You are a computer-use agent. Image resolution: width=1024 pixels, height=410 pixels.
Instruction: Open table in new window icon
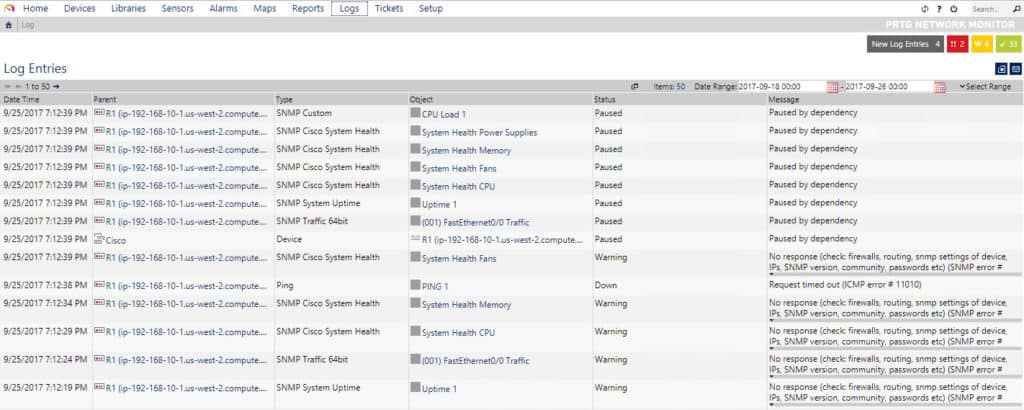coord(635,86)
